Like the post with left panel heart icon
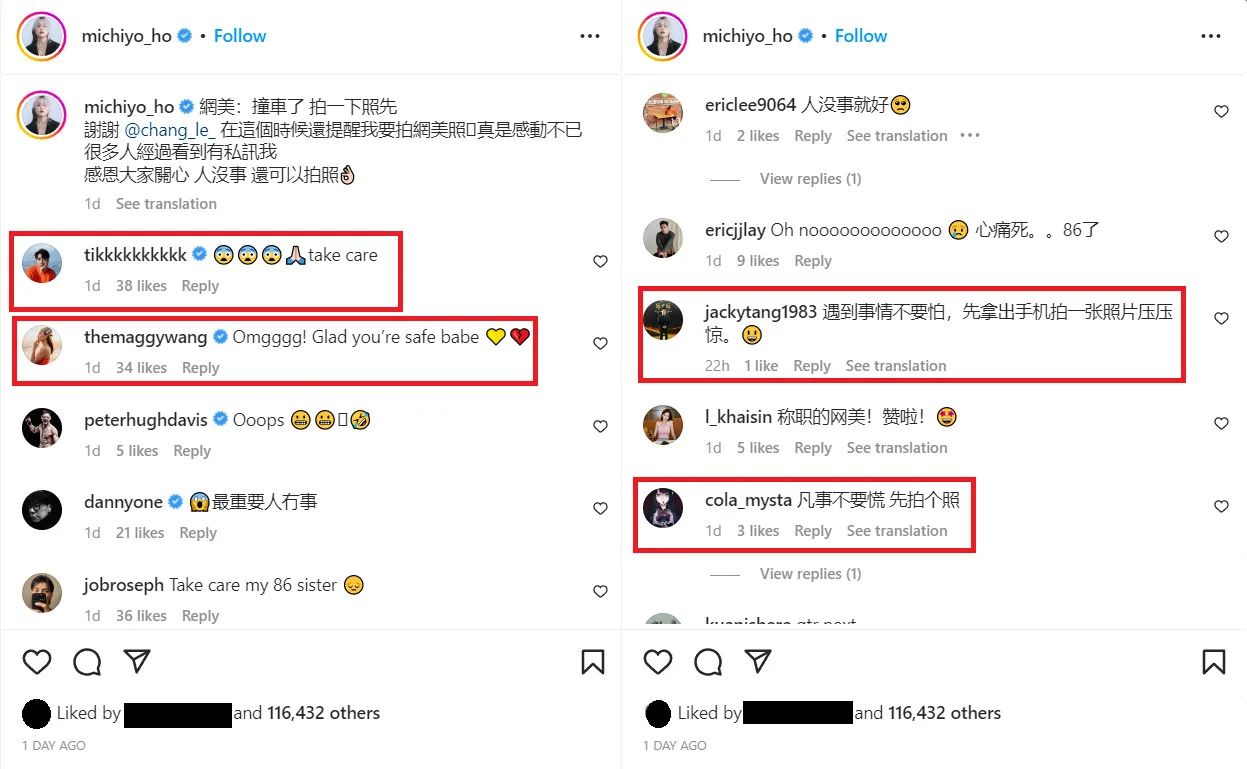 click(37, 662)
